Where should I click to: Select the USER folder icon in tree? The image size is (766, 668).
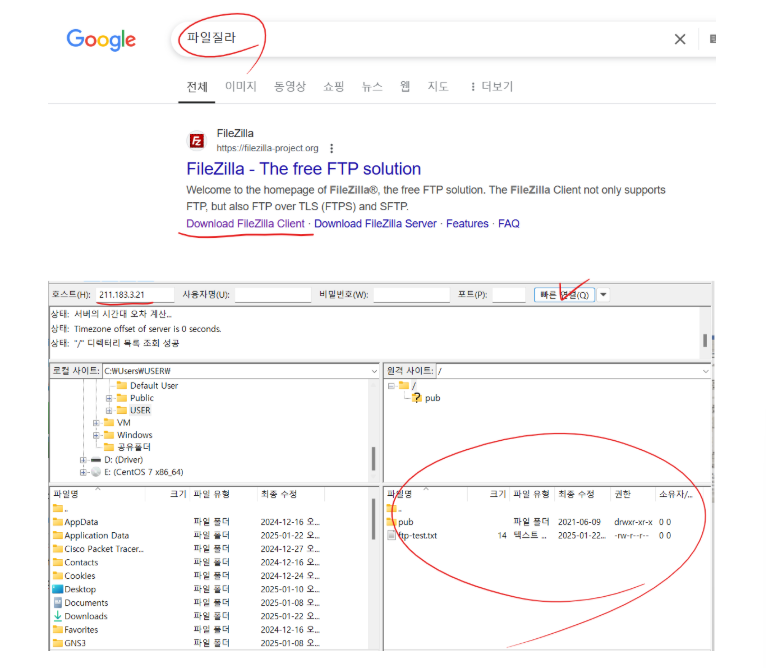click(x=122, y=410)
